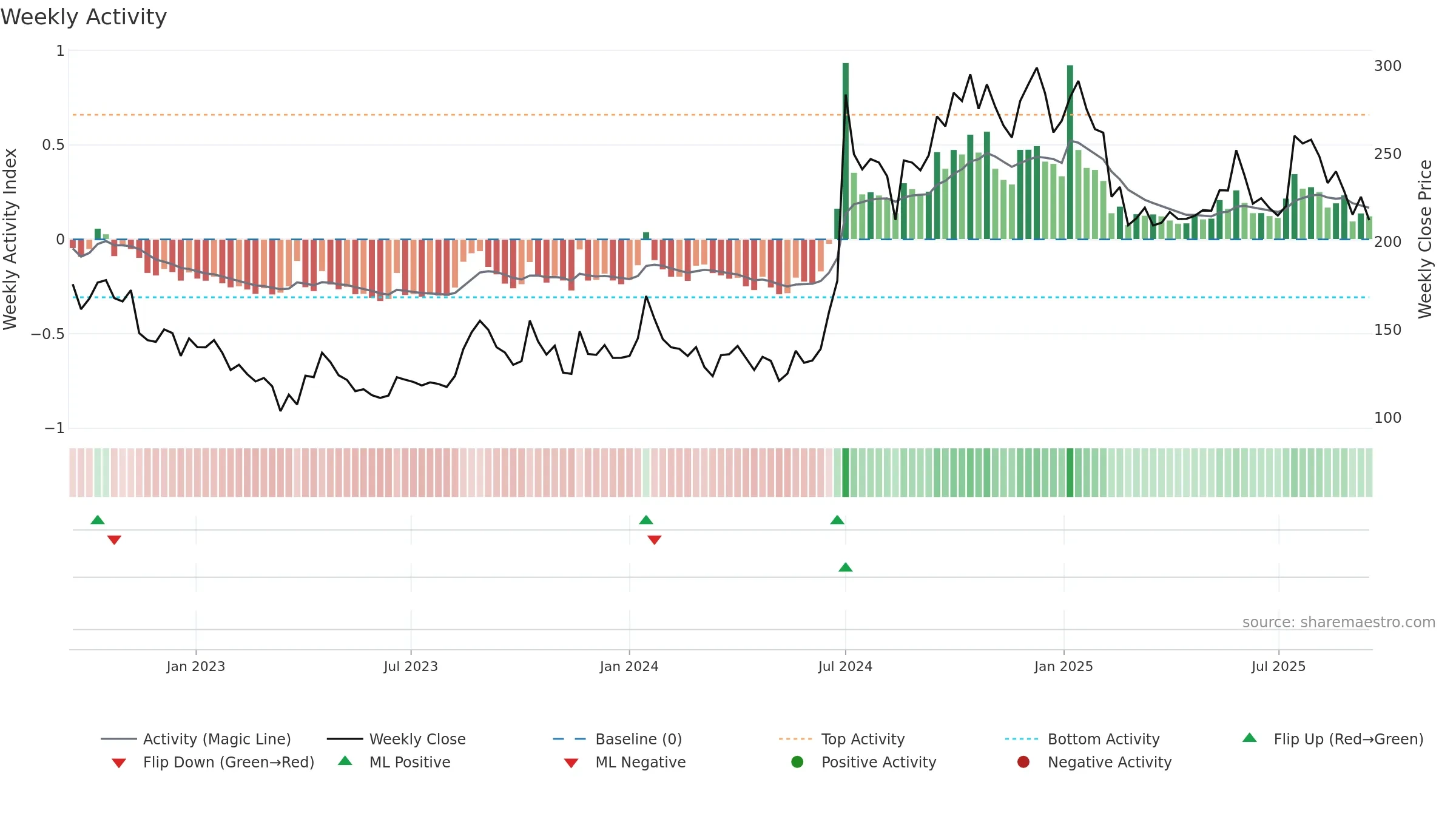Screen dimensions: 1456x819
Task: Click the ML Positive triangle at Jul 2024
Action: 846,567
